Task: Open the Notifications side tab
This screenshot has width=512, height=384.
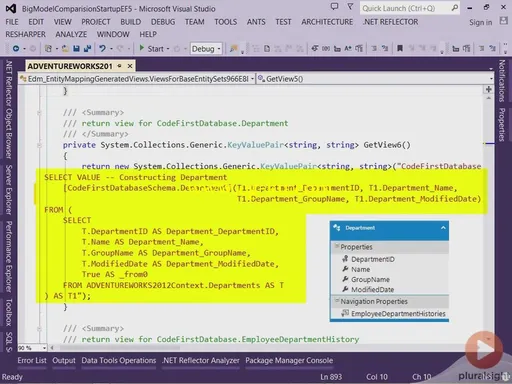Action: [502, 81]
